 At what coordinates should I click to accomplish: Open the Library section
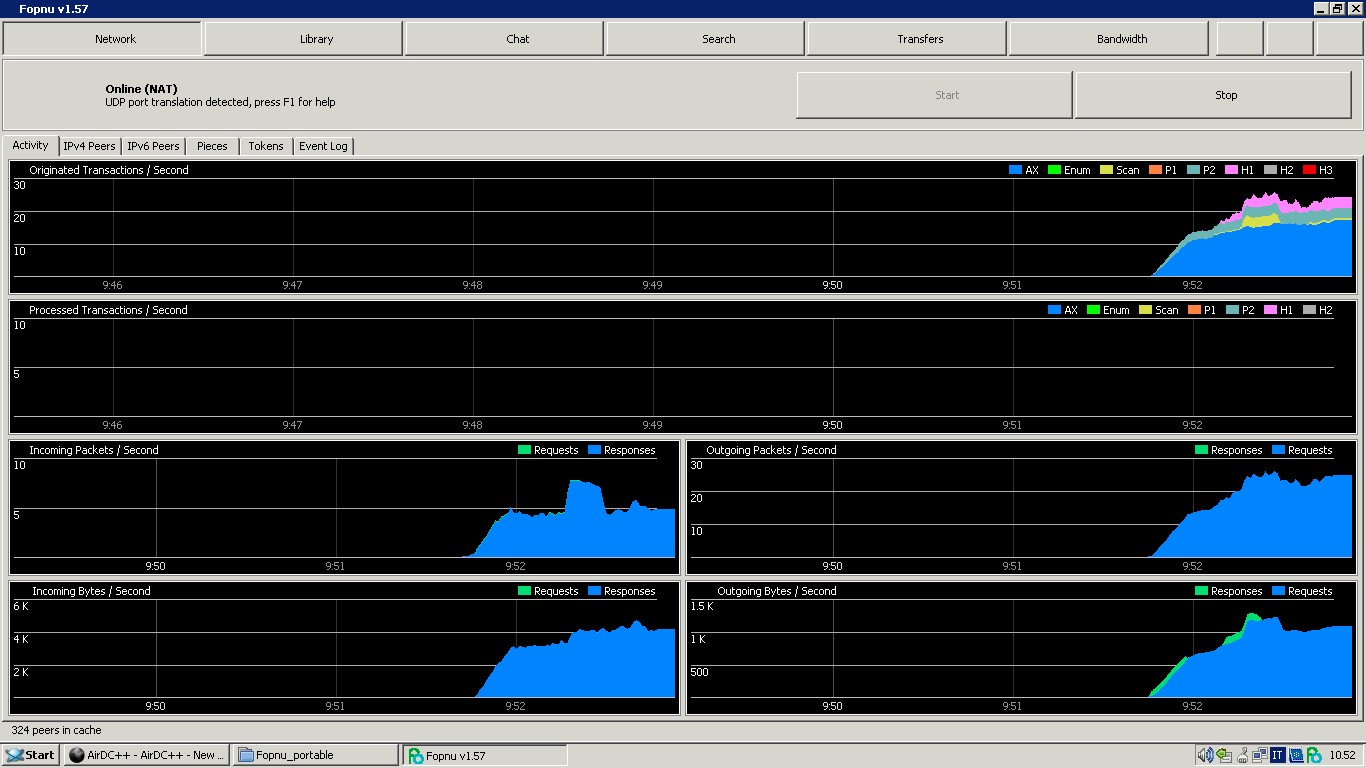(304, 39)
